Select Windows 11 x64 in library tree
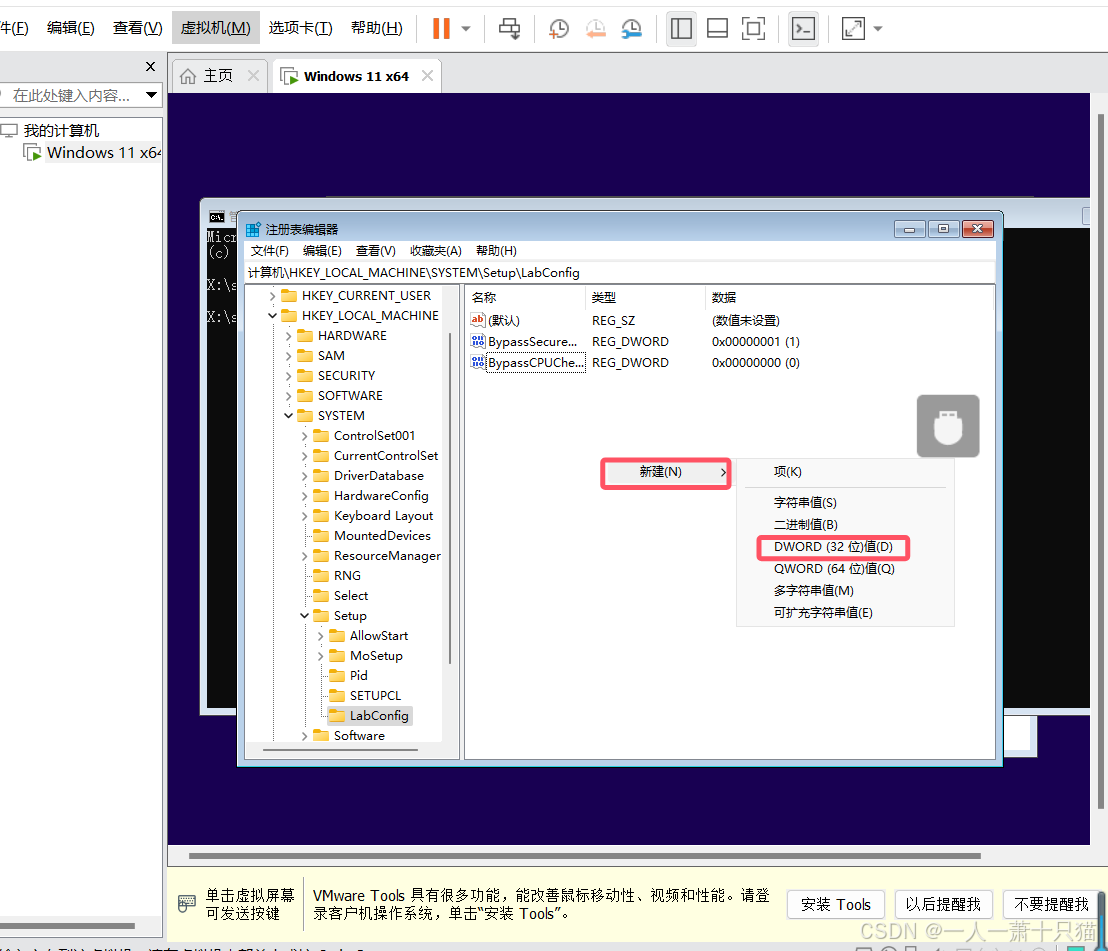1108x951 pixels. (103, 153)
